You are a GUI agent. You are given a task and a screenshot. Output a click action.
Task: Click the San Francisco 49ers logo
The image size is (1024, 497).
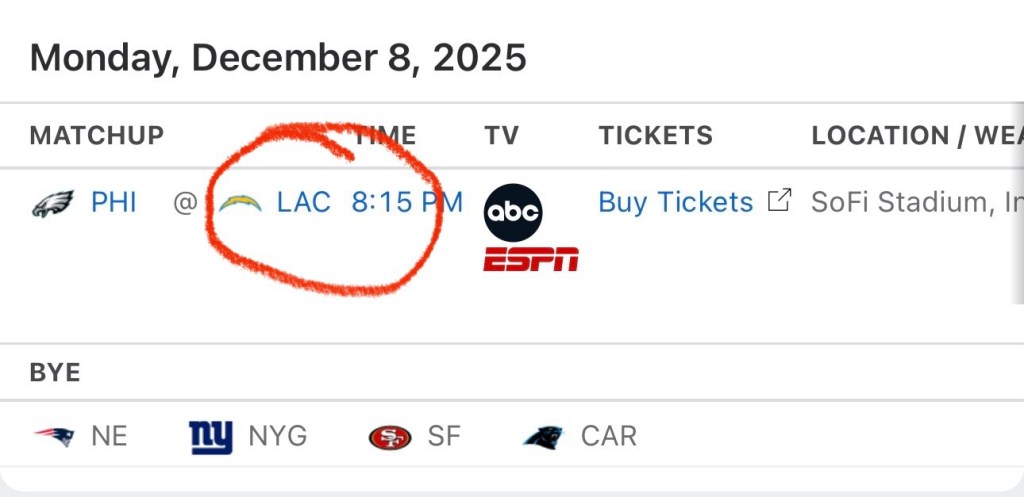[x=389, y=437]
